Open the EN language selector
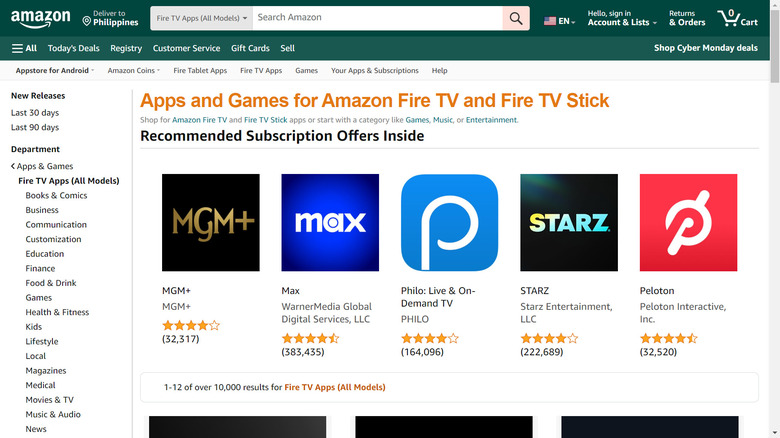The image size is (780, 438). pos(558,21)
